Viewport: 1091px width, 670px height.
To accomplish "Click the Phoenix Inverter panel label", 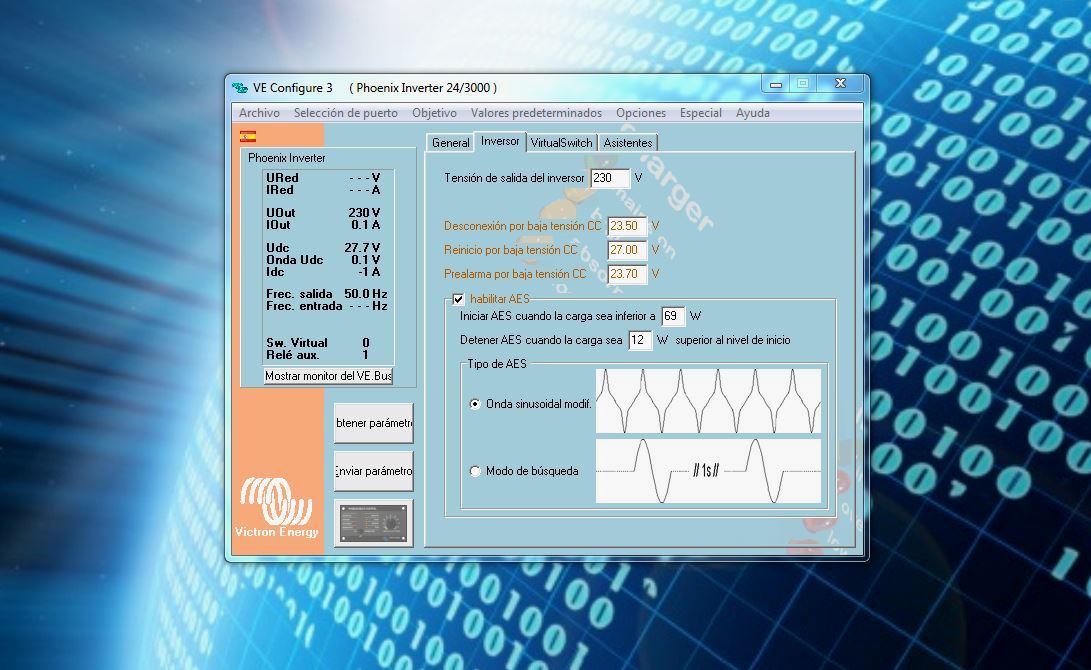I will pyautogui.click(x=287, y=158).
